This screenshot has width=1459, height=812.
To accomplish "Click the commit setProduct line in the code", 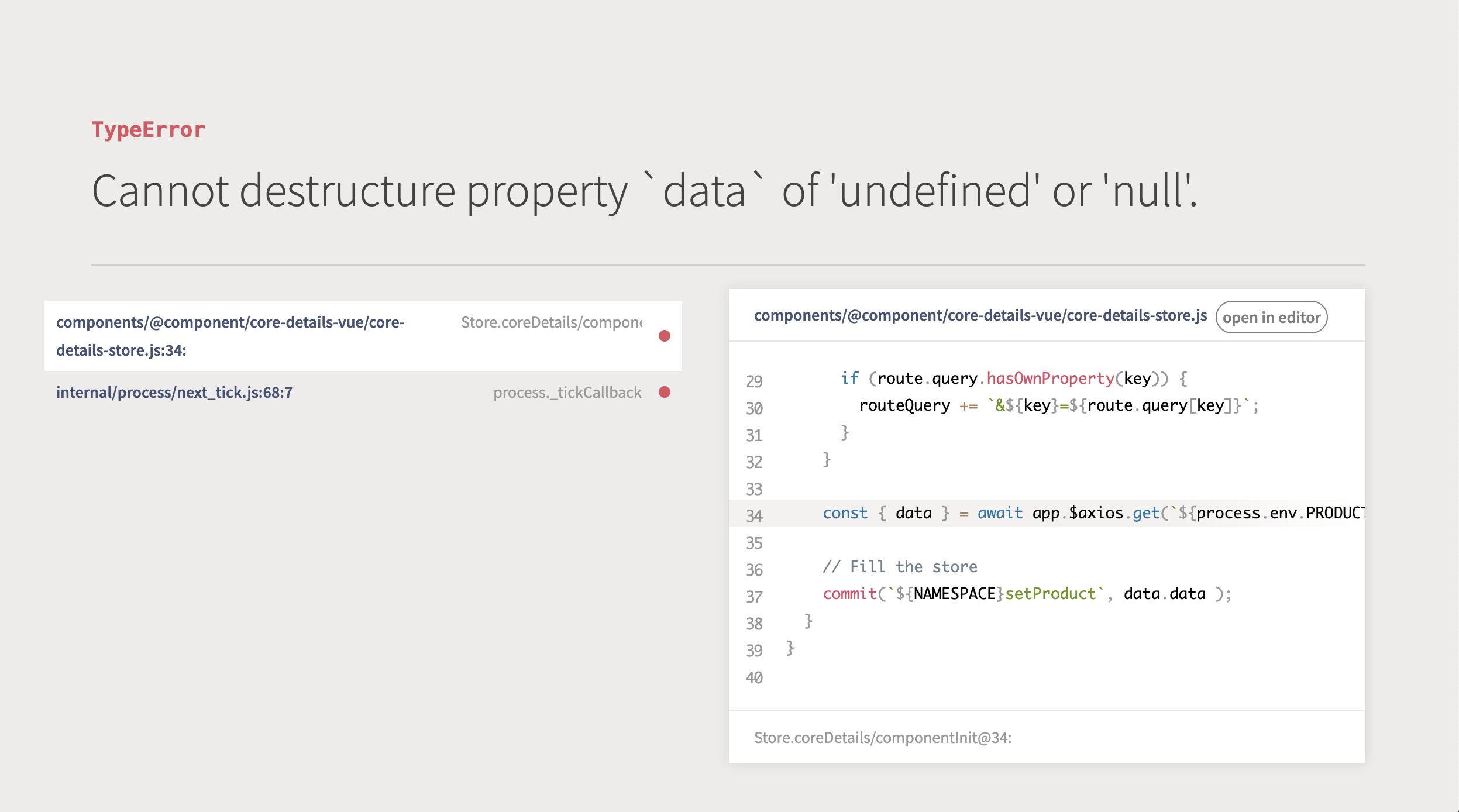I will point(1026,593).
